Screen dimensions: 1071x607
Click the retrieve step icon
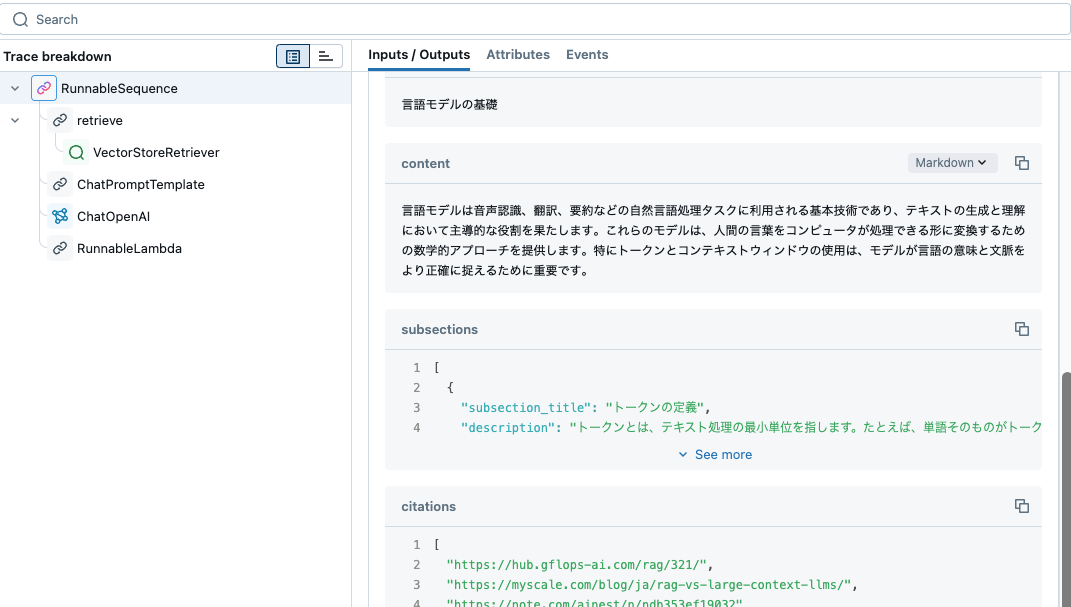coord(59,120)
